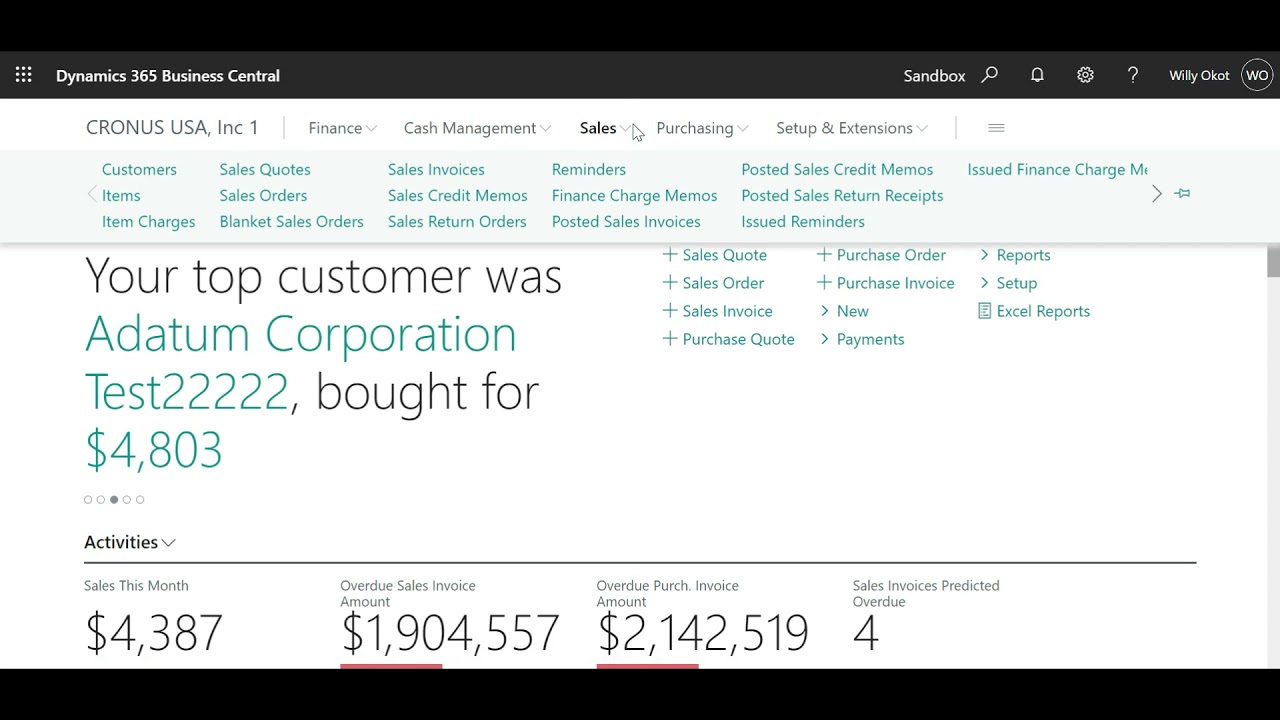
Task: Open Issued Reminders
Action: tap(803, 221)
